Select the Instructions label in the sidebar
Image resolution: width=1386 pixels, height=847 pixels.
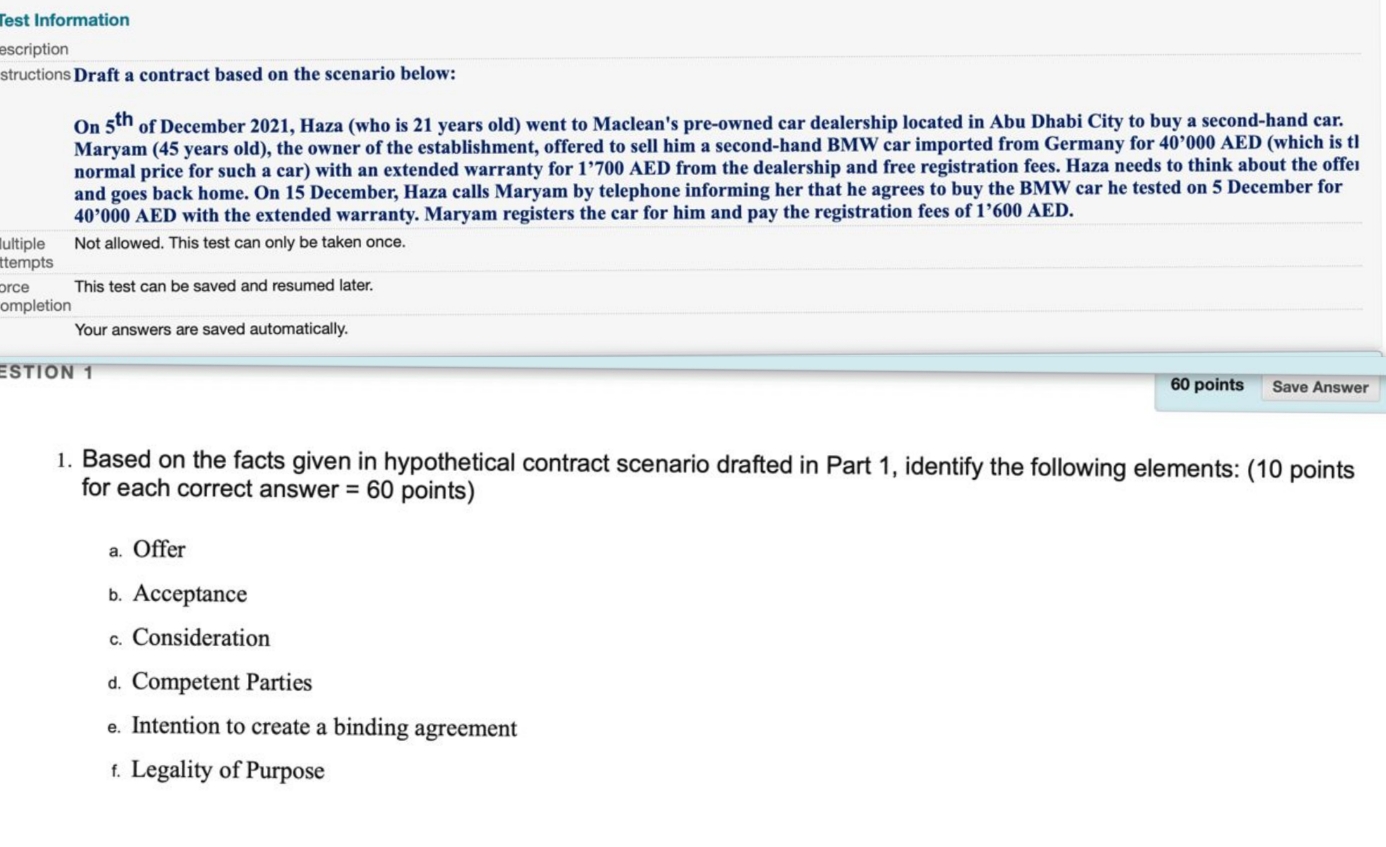coord(35,74)
